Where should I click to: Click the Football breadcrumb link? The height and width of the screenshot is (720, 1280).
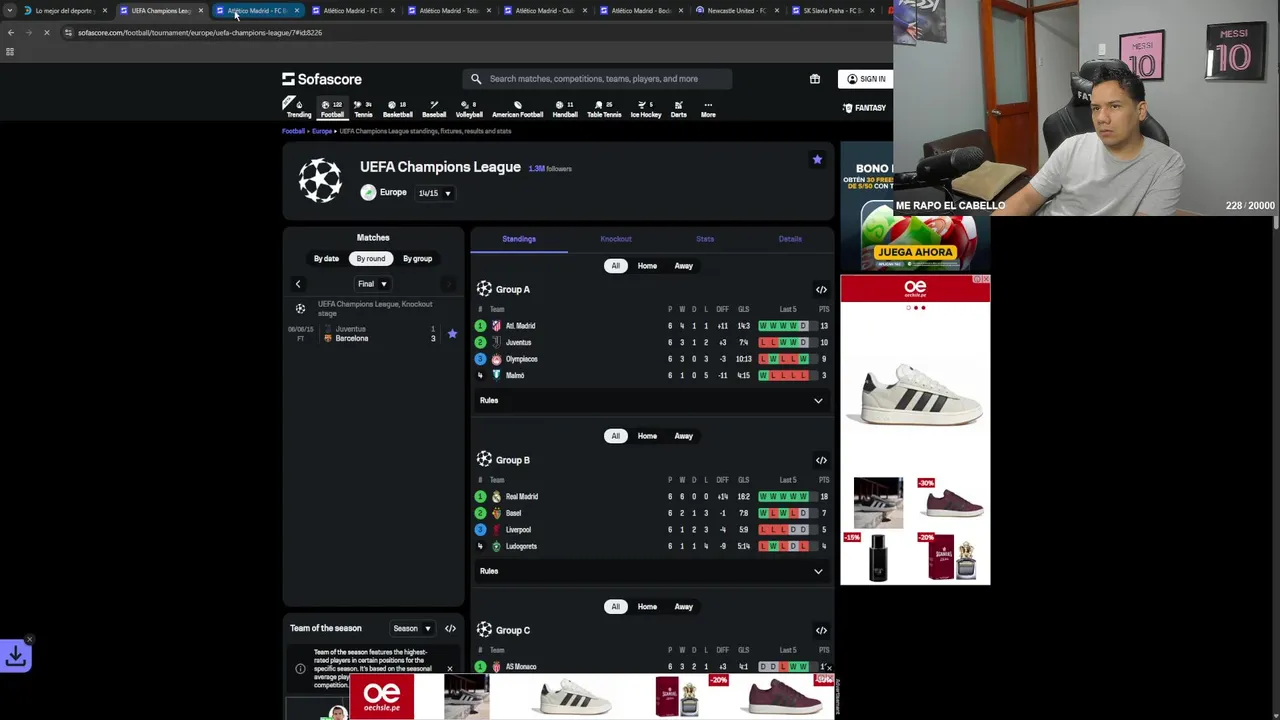[293, 131]
